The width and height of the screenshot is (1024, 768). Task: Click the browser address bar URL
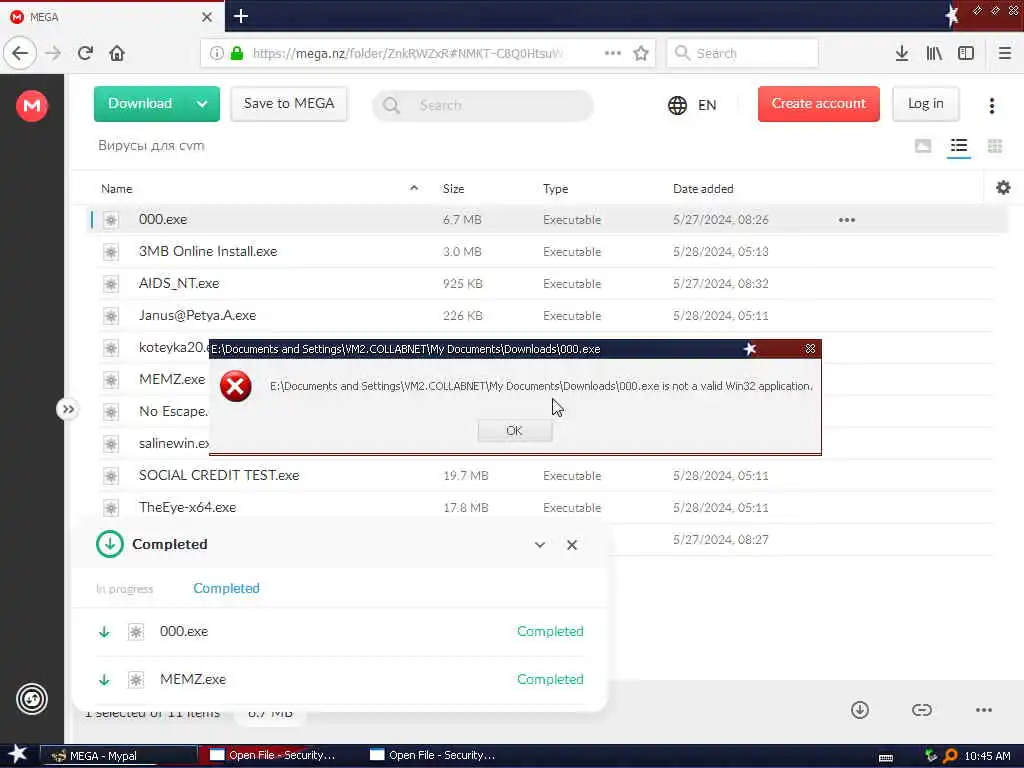(408, 53)
